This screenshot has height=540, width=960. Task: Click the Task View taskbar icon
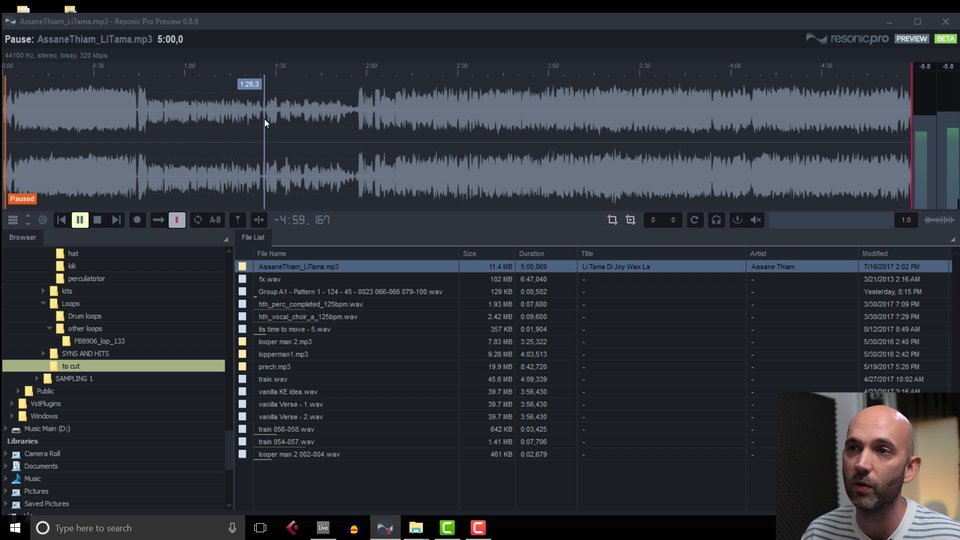pos(260,528)
